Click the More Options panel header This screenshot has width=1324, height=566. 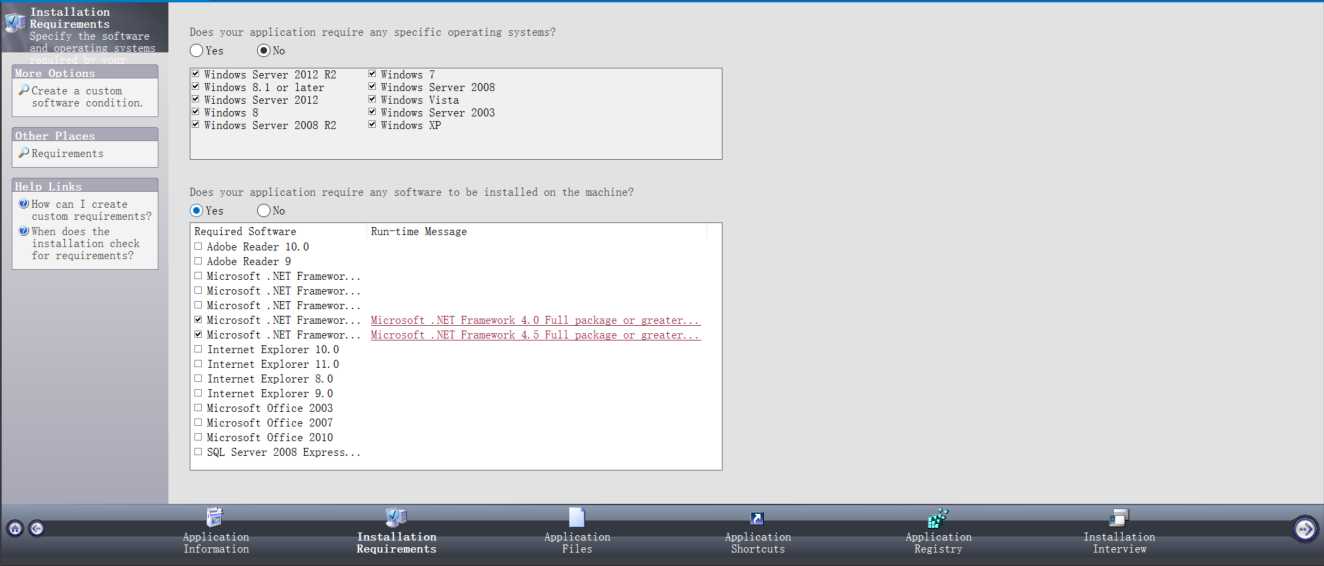coord(85,73)
